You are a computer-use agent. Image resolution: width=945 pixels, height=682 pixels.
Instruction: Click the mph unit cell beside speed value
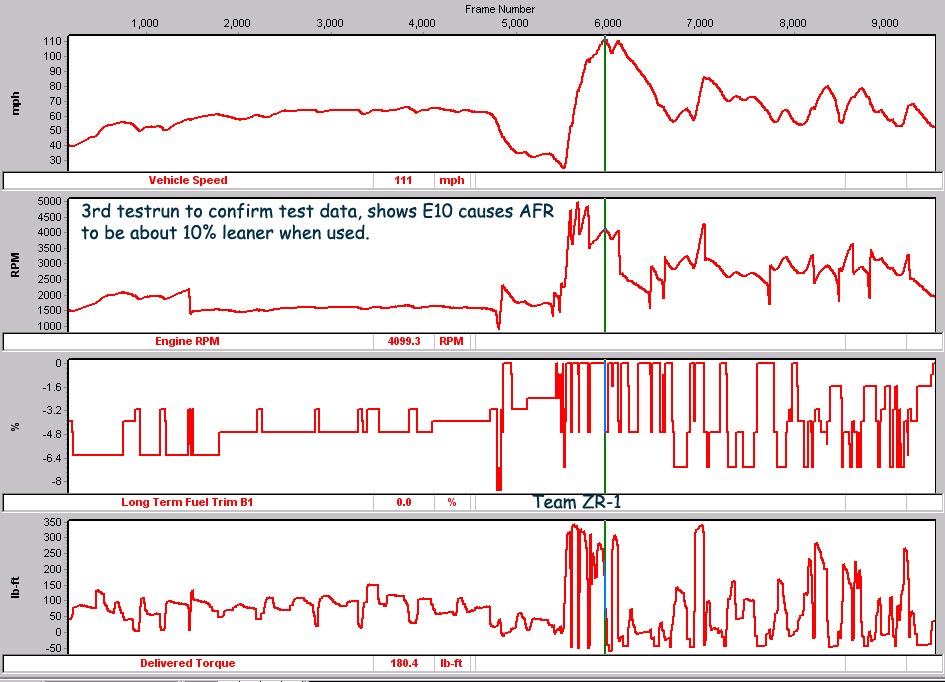pos(450,181)
